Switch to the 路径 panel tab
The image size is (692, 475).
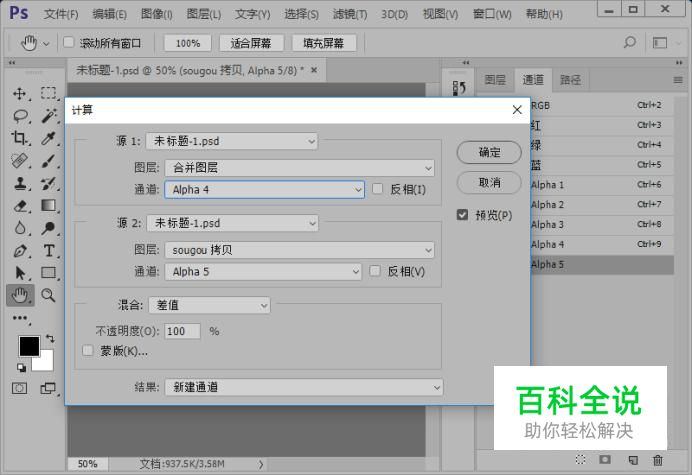coord(570,80)
